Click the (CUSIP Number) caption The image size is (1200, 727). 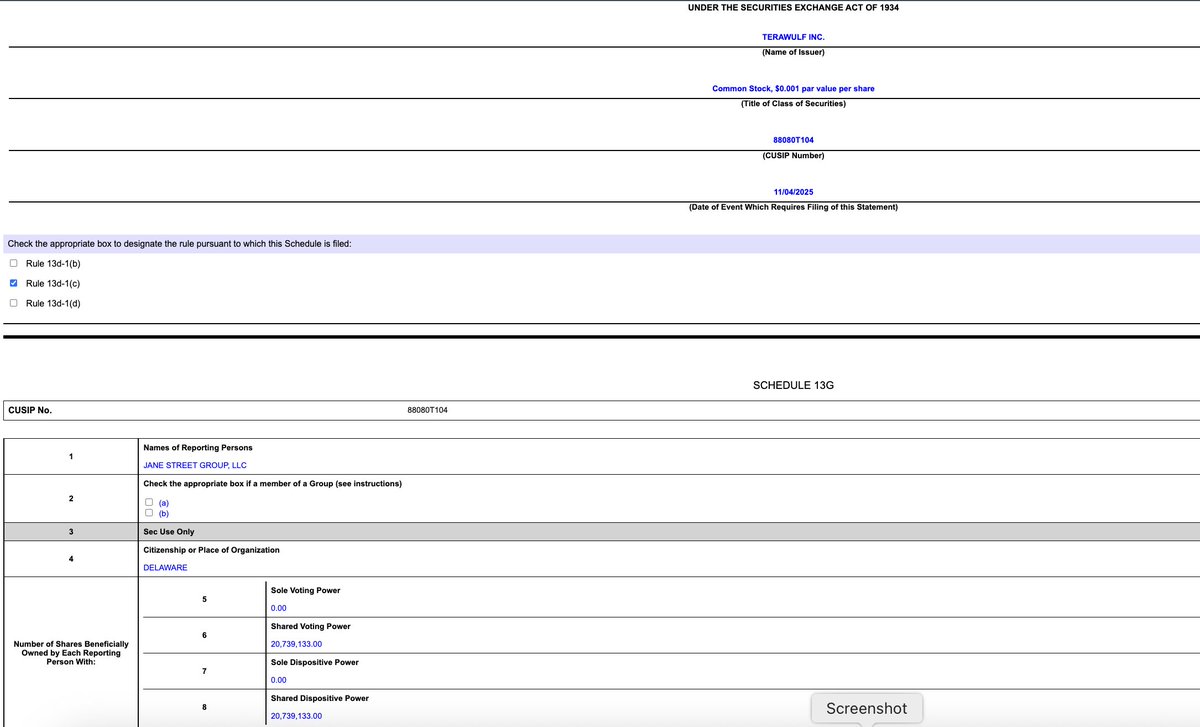pyautogui.click(x=793, y=155)
